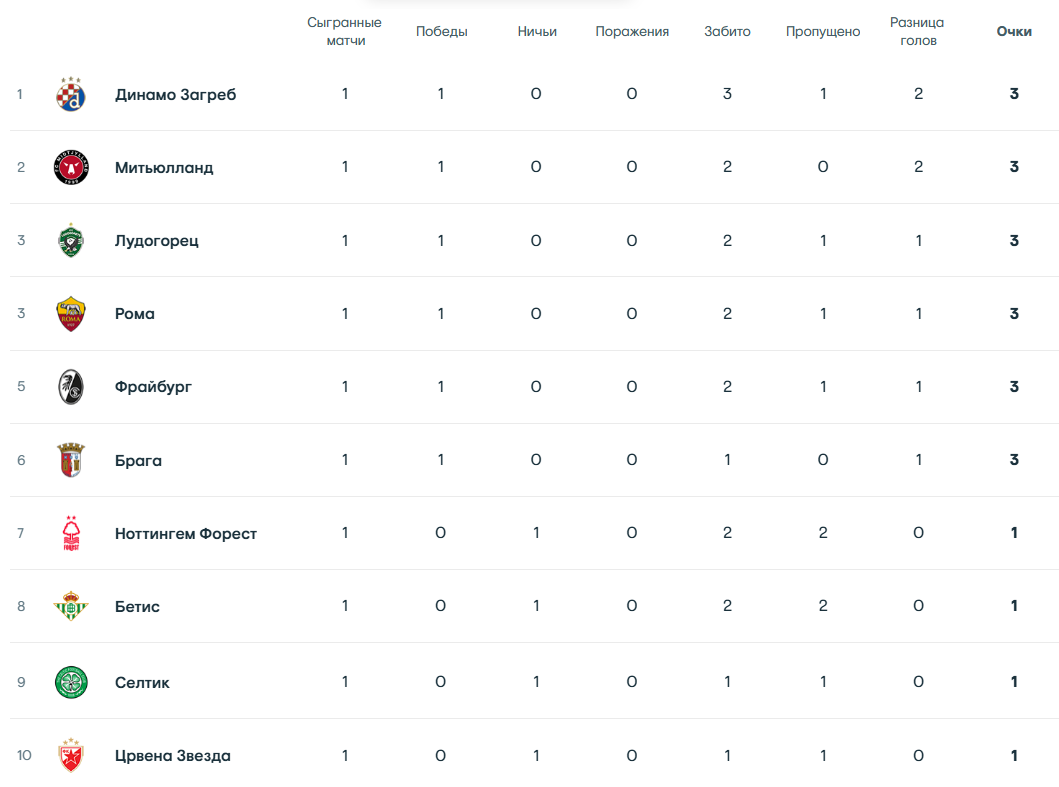Click the Разница голов column header
Screen dimensions: 1059x787
[917, 31]
